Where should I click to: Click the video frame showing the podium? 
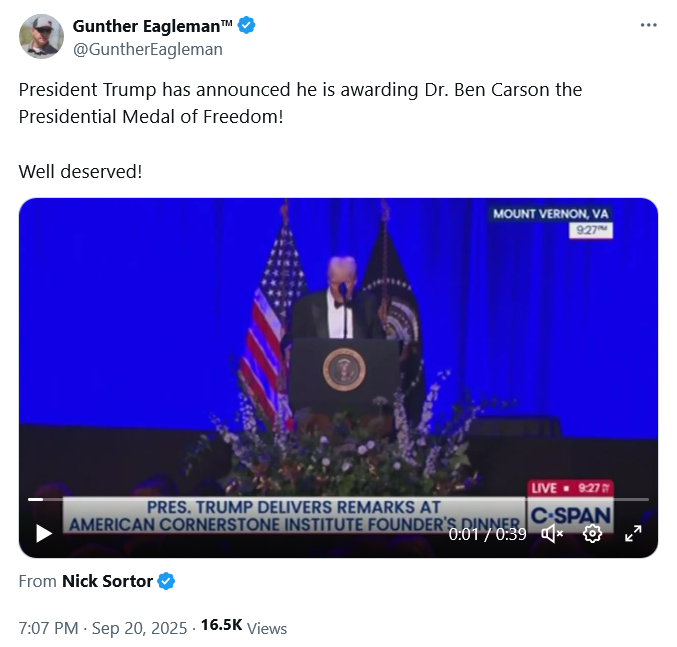338,345
